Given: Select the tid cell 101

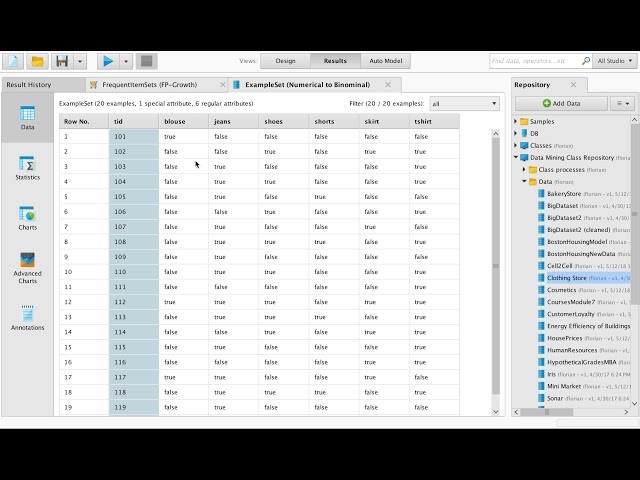Looking at the screenshot, I should [x=134, y=136].
